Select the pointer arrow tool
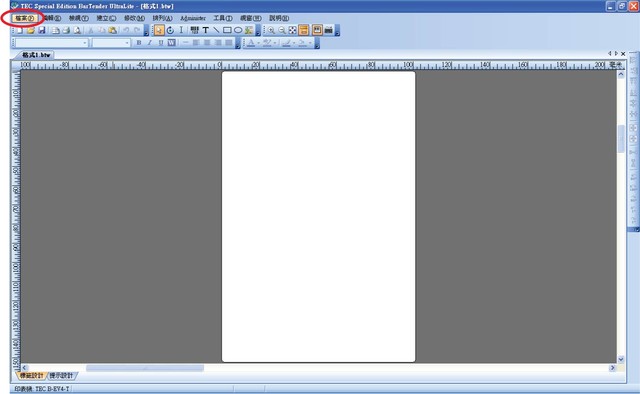Viewport: 640px width, 394px height. (x=159, y=30)
